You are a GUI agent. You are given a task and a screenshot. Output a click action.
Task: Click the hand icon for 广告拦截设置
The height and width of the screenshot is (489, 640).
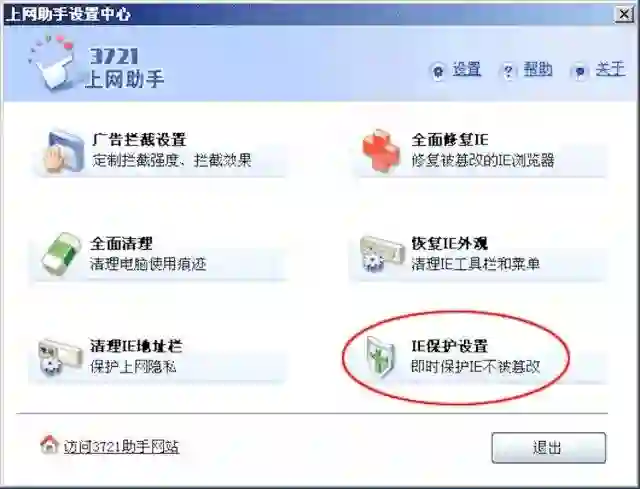tap(64, 151)
